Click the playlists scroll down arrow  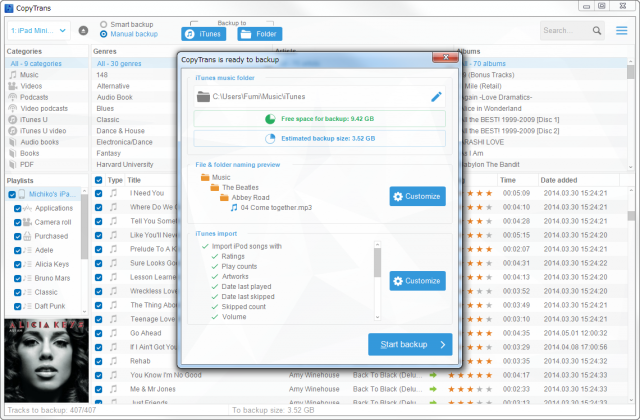coord(84,311)
